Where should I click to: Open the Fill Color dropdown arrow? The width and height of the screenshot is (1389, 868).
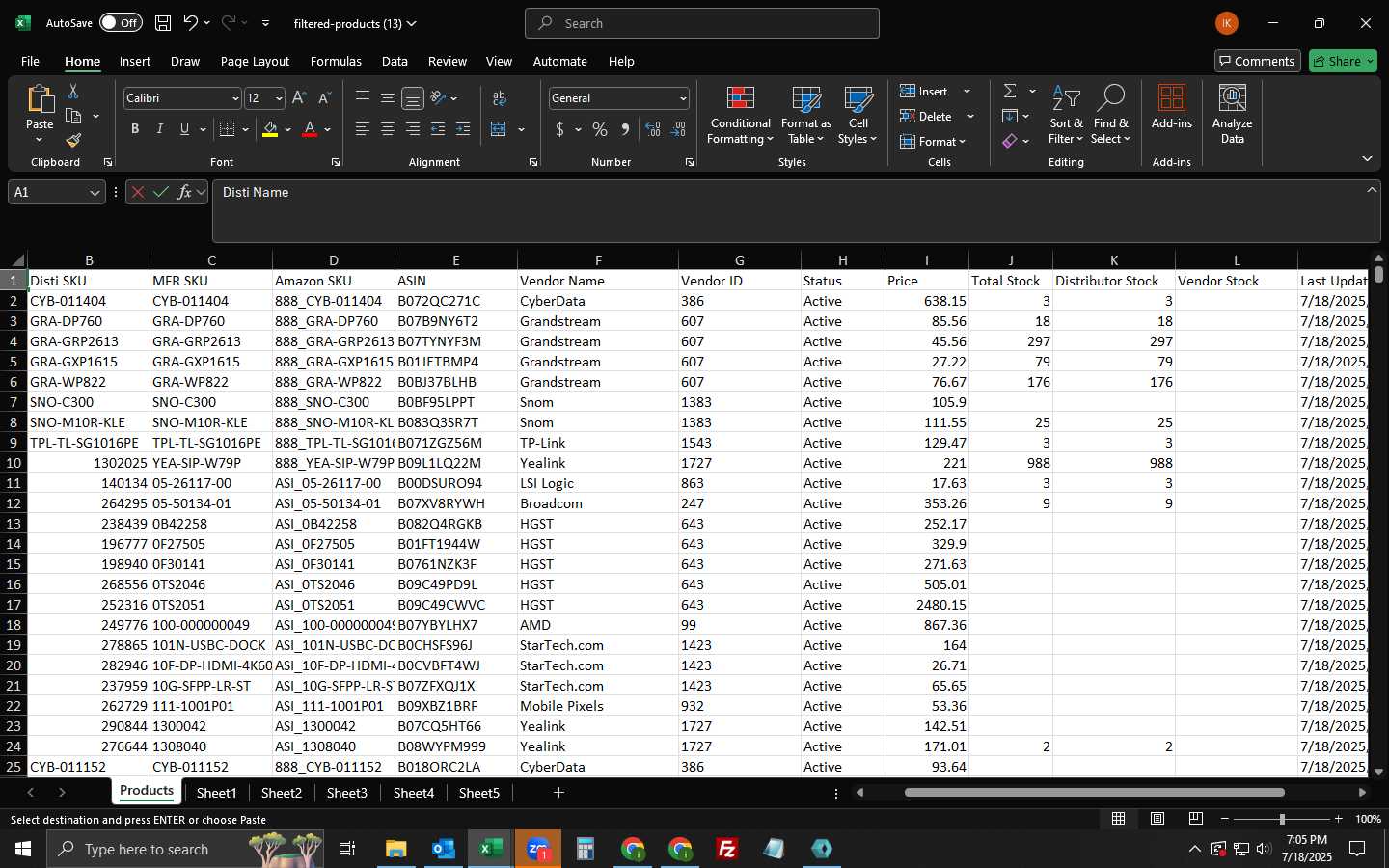click(x=287, y=129)
